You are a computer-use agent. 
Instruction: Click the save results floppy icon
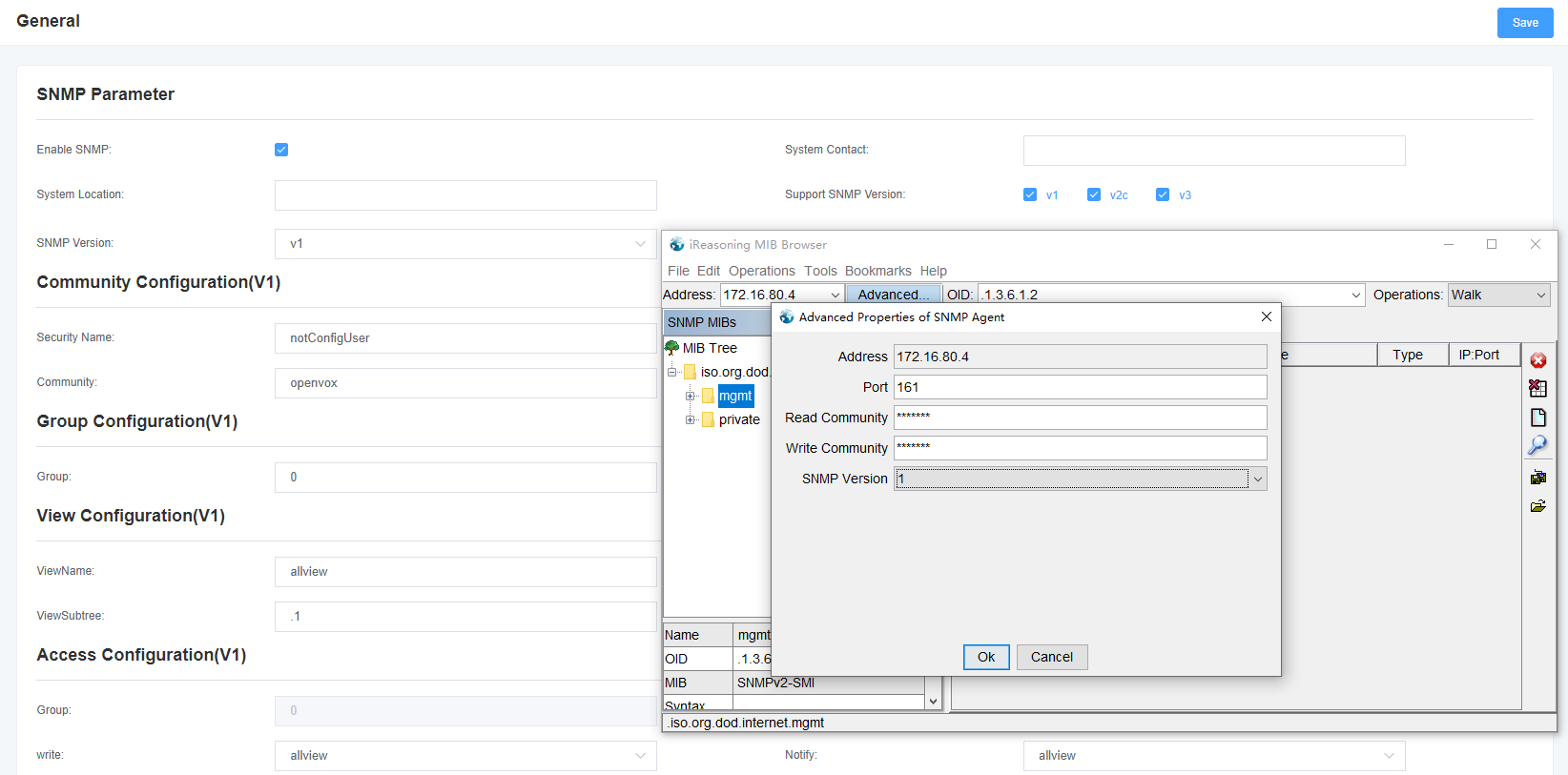point(1538,478)
